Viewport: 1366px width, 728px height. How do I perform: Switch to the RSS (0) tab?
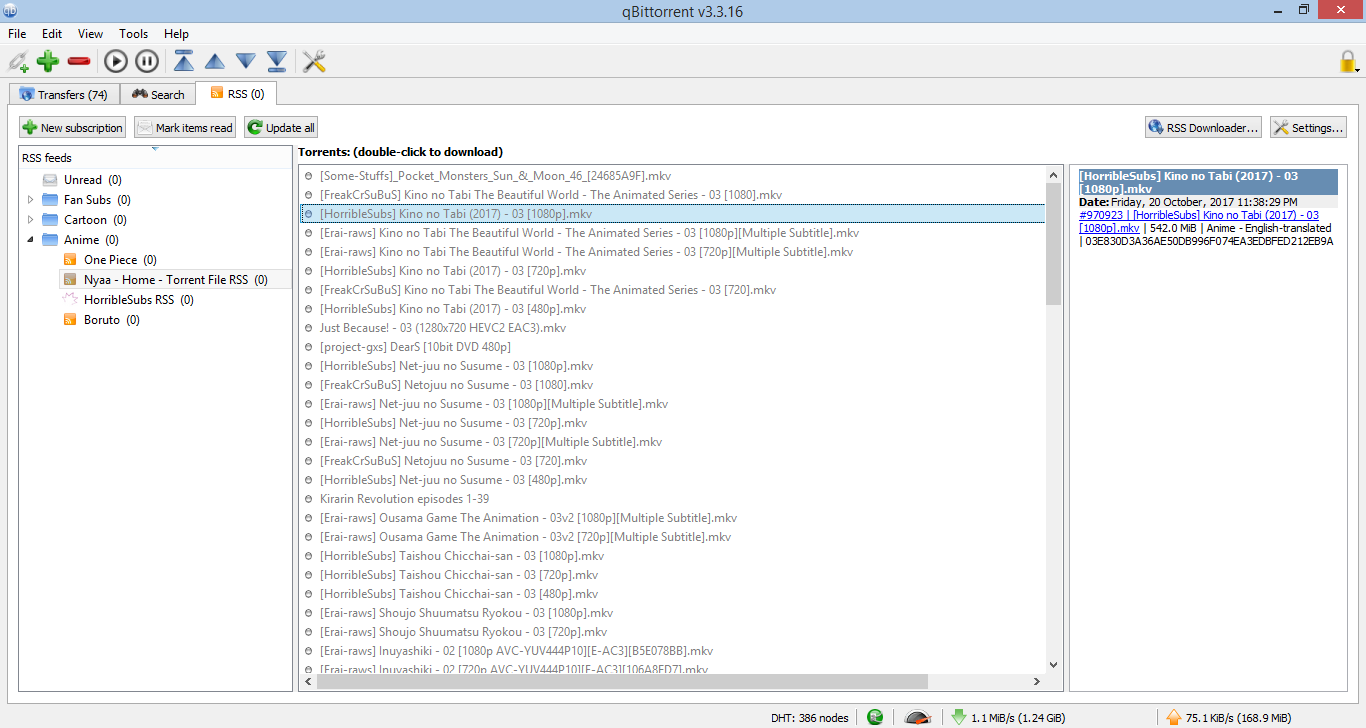[x=236, y=94]
